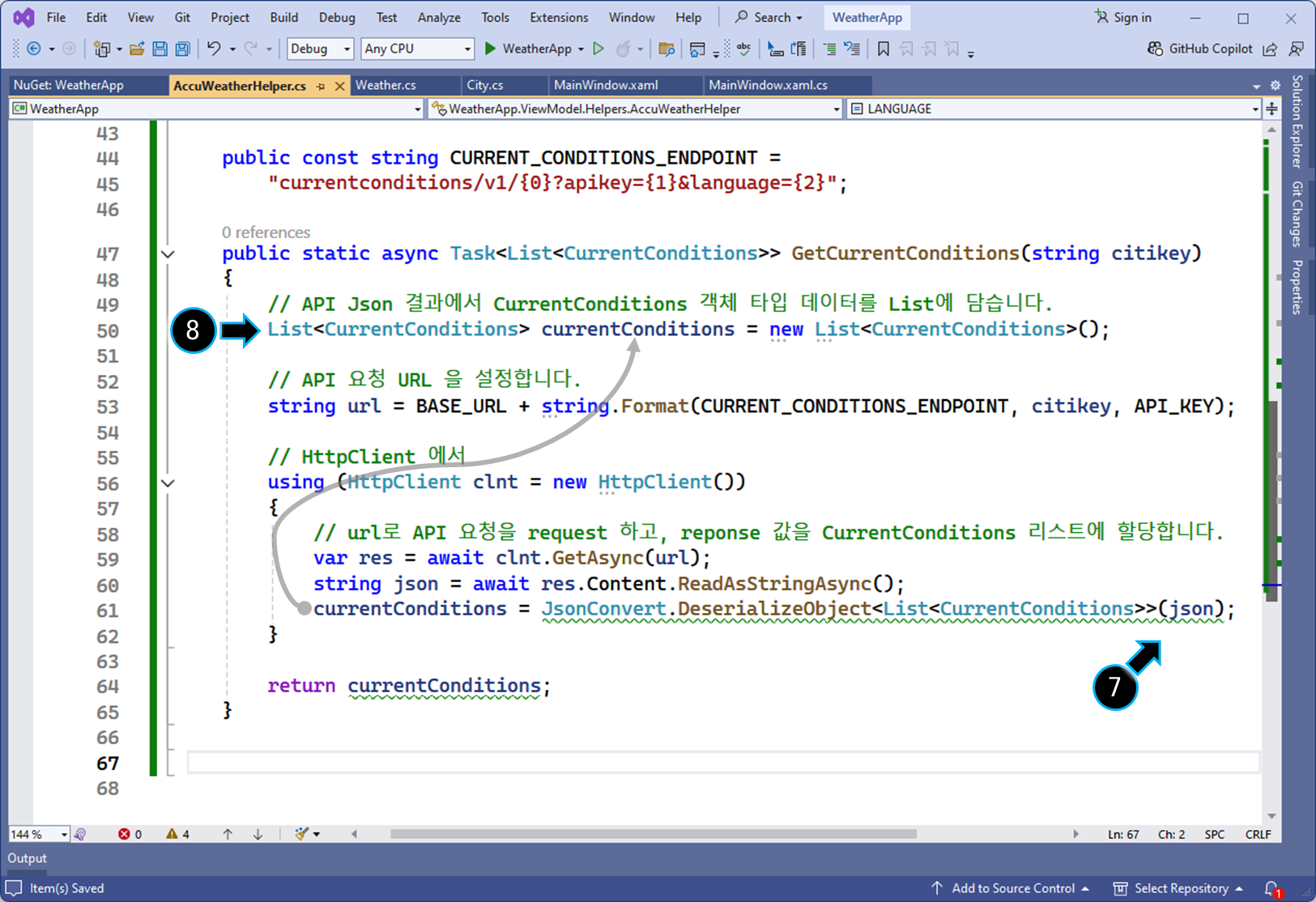
Task: Click the pin icon on AccuWeatherHelper.cs tab
Action: pos(322,86)
